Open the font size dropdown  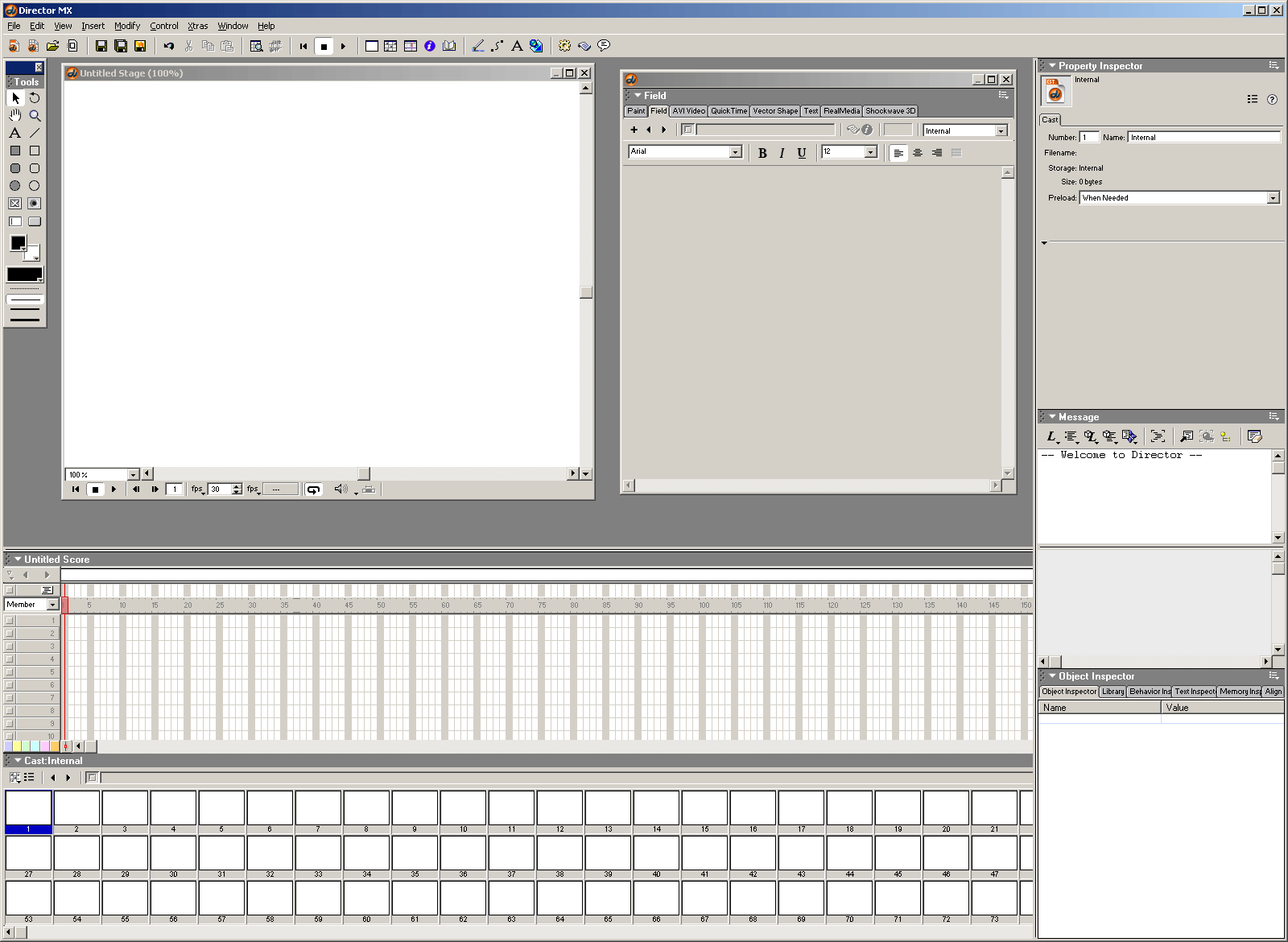870,152
